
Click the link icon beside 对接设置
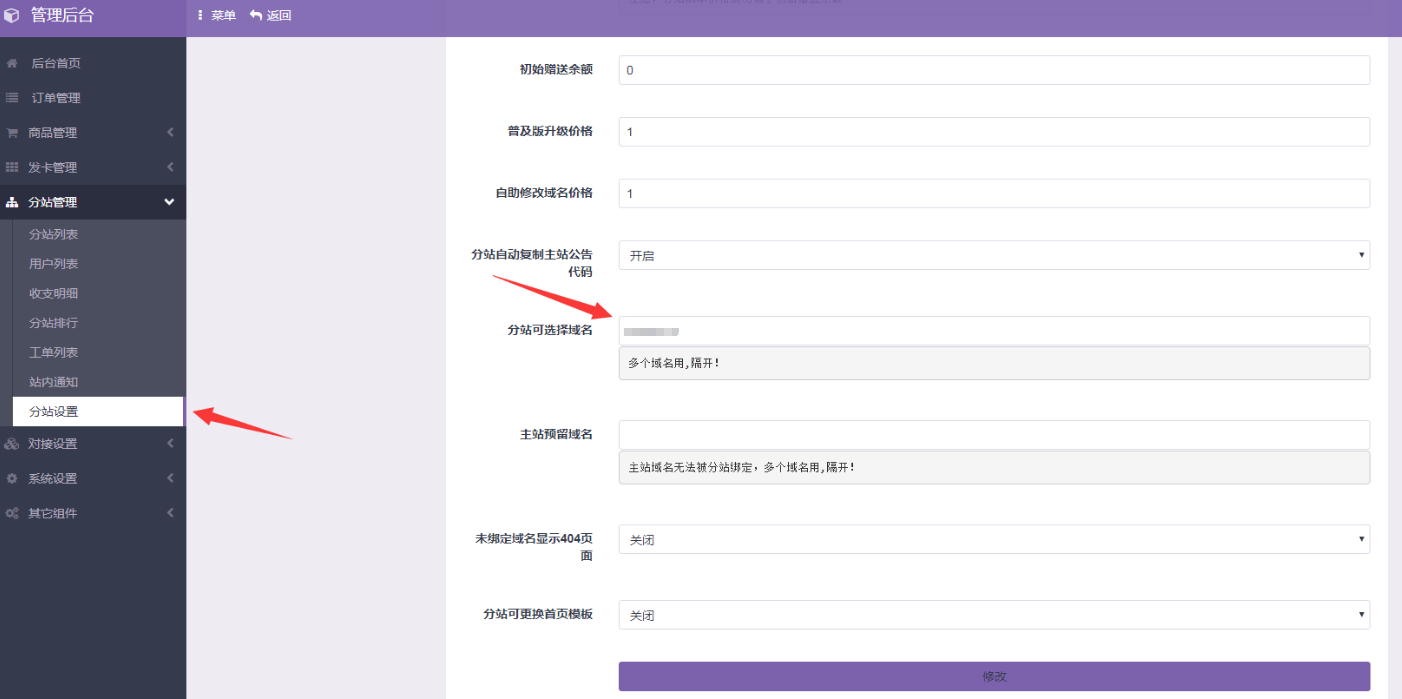pyautogui.click(x=13, y=443)
